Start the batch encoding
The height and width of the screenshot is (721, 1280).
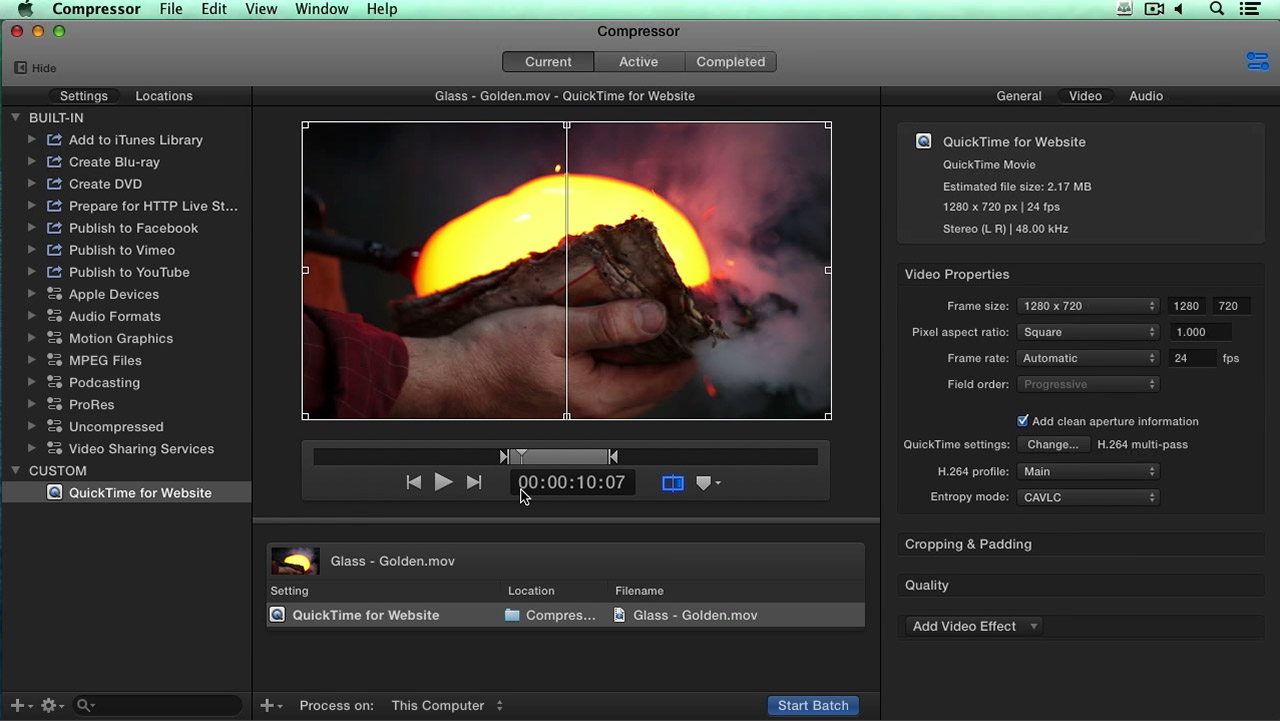pyautogui.click(x=813, y=705)
